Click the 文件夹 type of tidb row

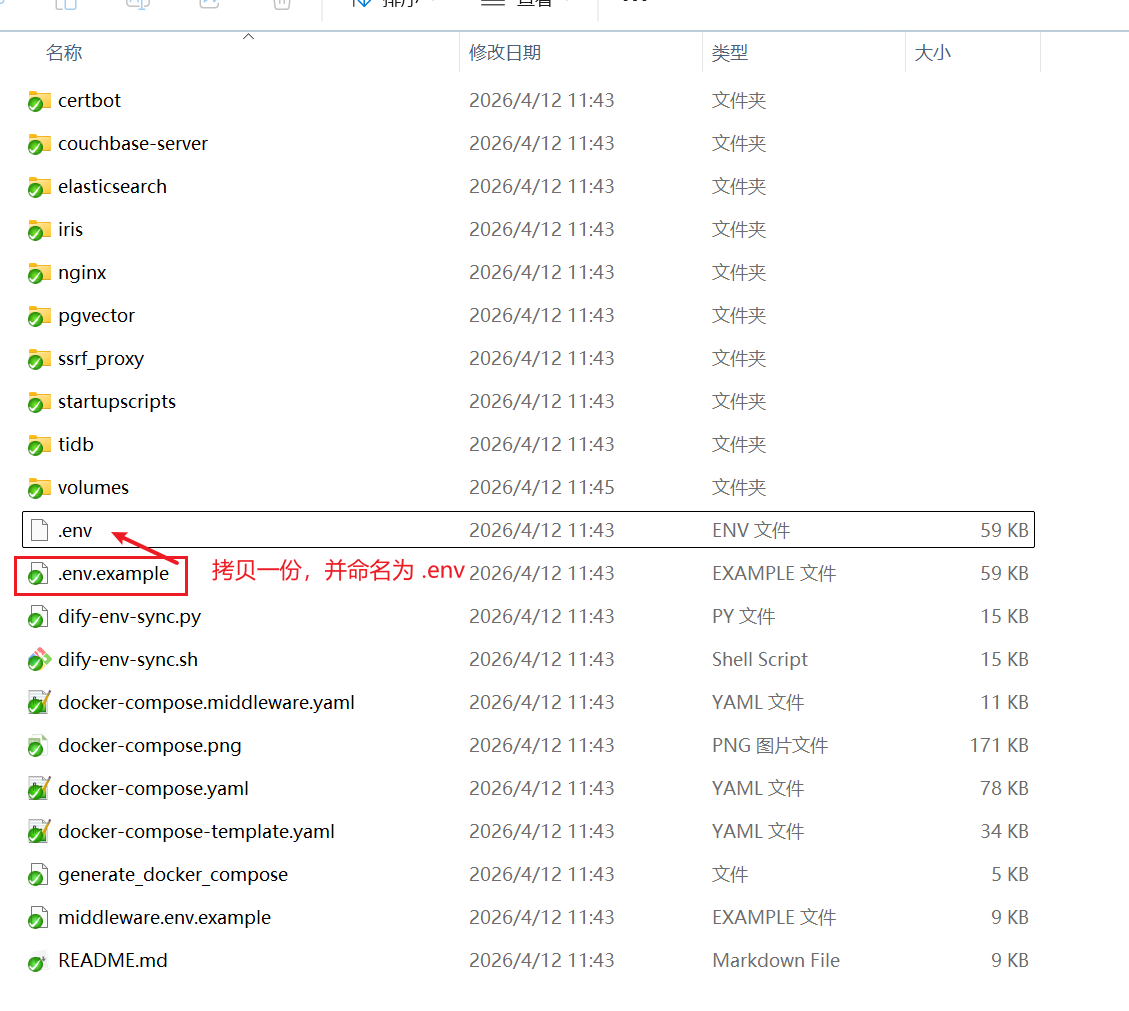[739, 444]
